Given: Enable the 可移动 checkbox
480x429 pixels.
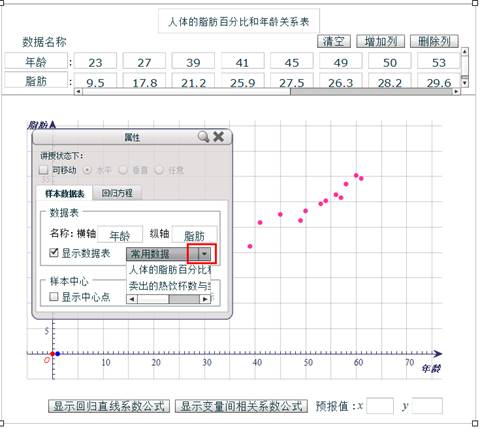Looking at the screenshot, I should (x=44, y=170).
